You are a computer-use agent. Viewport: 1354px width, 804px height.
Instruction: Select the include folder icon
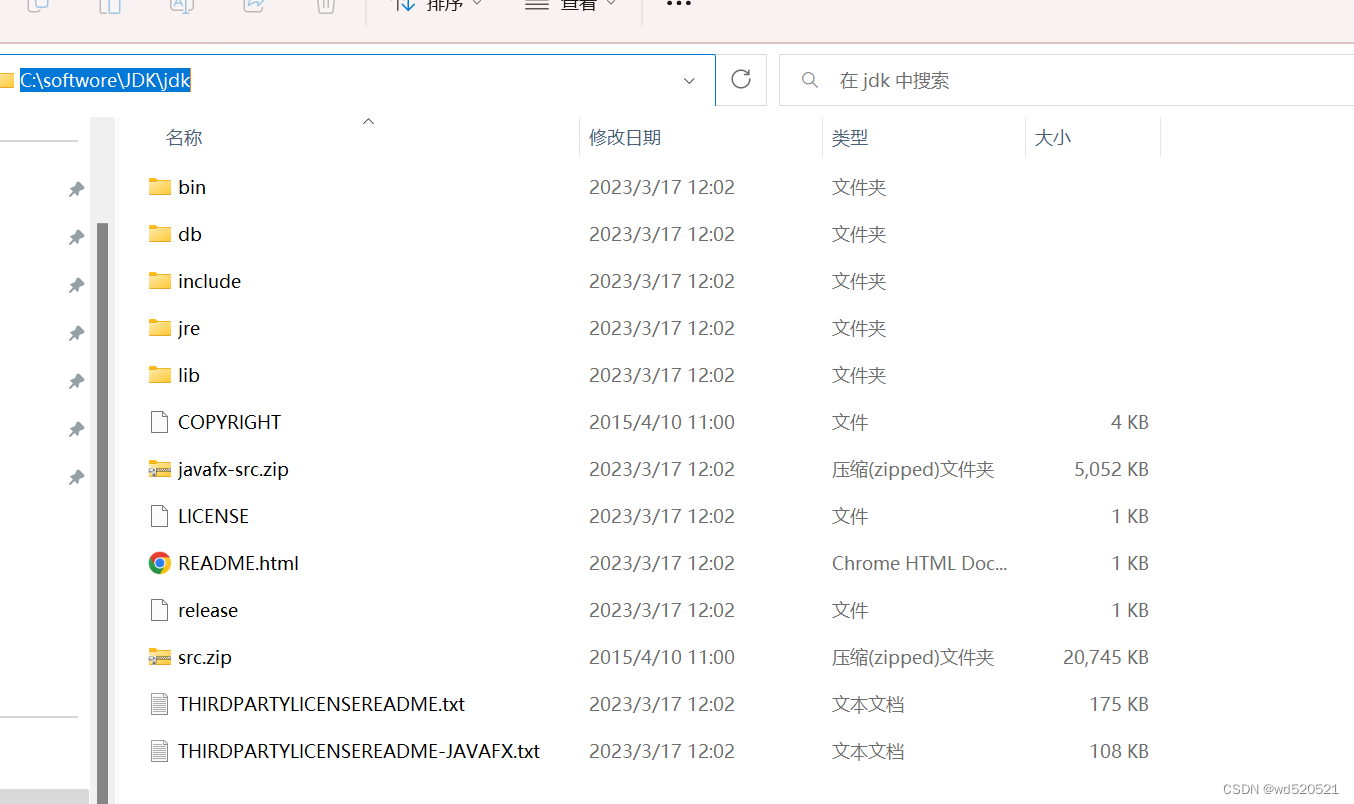click(x=160, y=281)
